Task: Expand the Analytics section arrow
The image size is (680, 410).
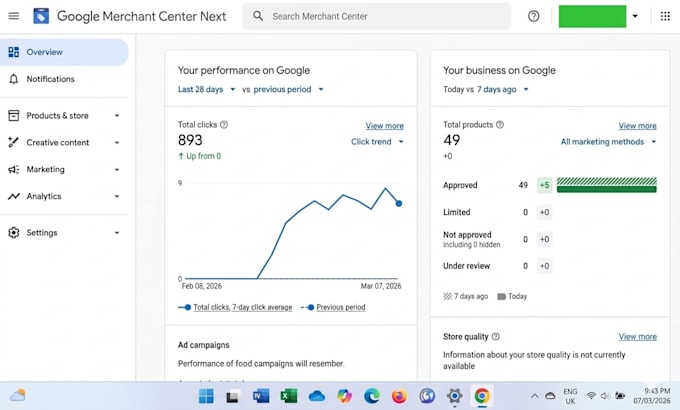Action: coord(117,196)
